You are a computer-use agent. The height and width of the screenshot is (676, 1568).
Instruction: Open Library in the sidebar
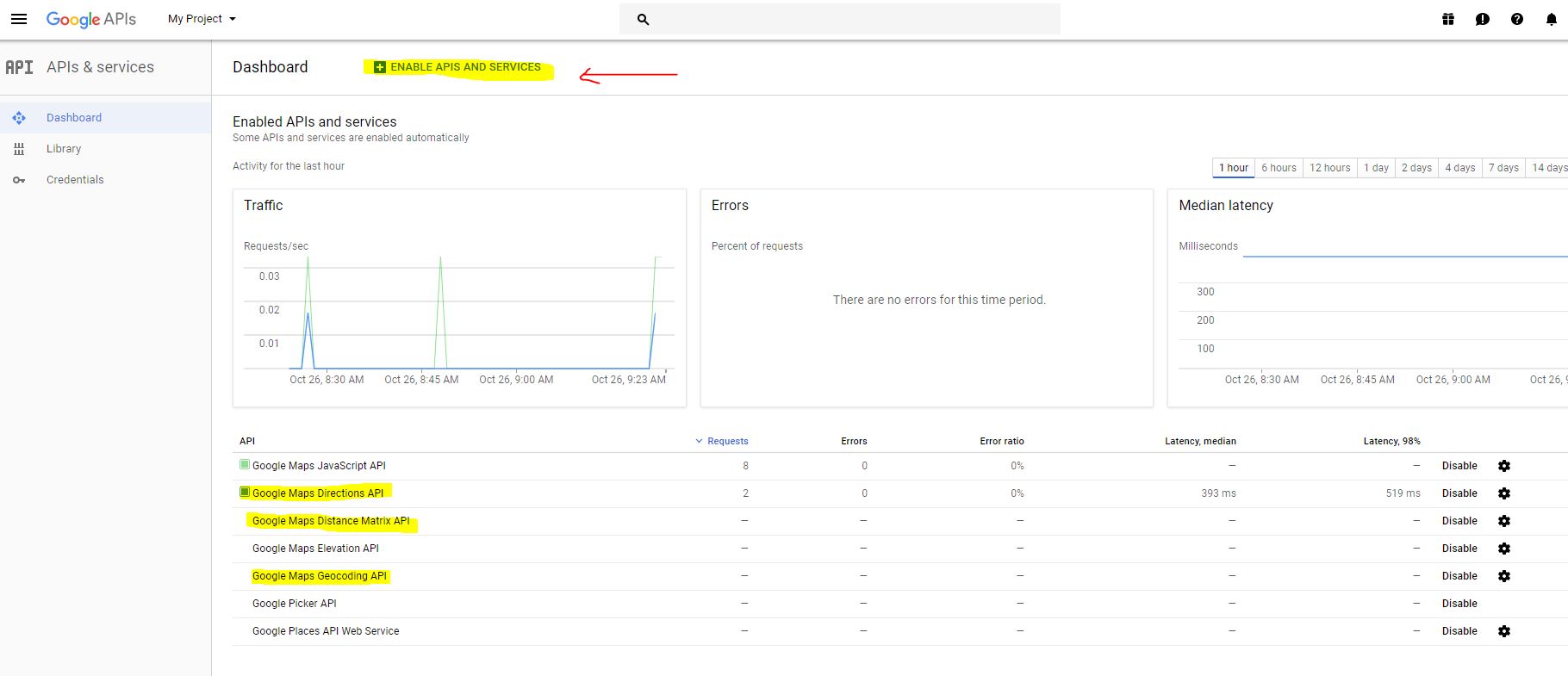pyautogui.click(x=64, y=149)
